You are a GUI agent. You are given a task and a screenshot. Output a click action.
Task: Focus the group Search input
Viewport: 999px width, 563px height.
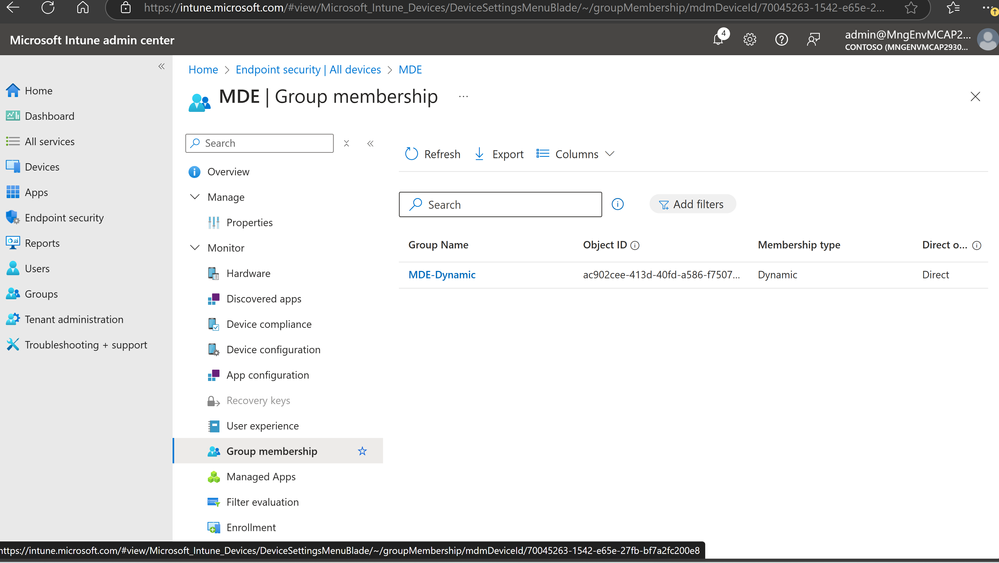coord(500,204)
